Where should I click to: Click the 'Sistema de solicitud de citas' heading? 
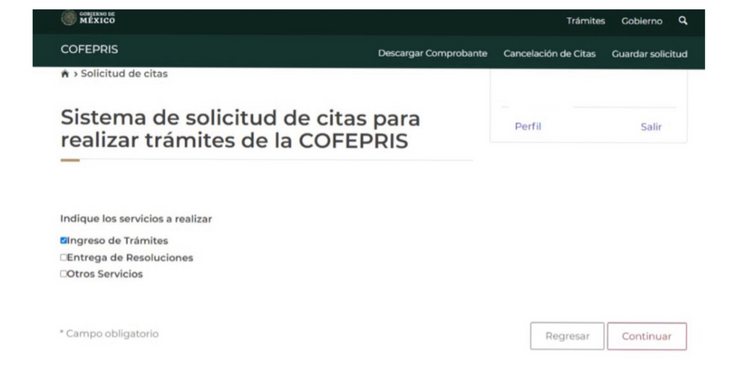click(240, 129)
